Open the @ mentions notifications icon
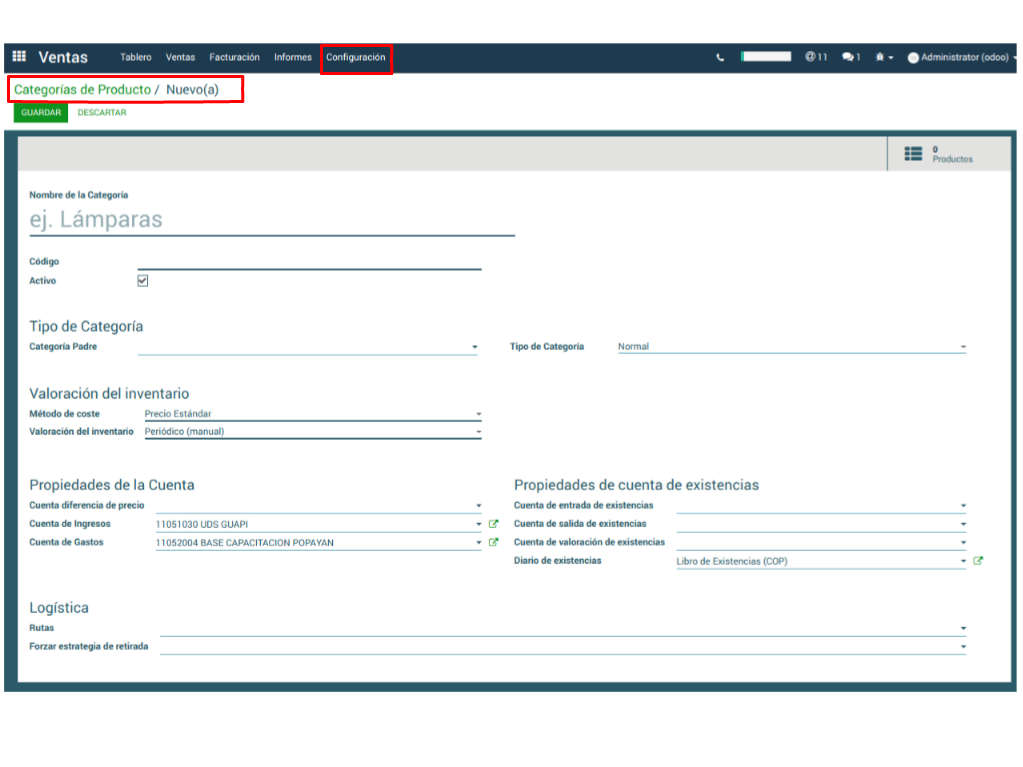This screenshot has height=767, width=1023. [816, 58]
